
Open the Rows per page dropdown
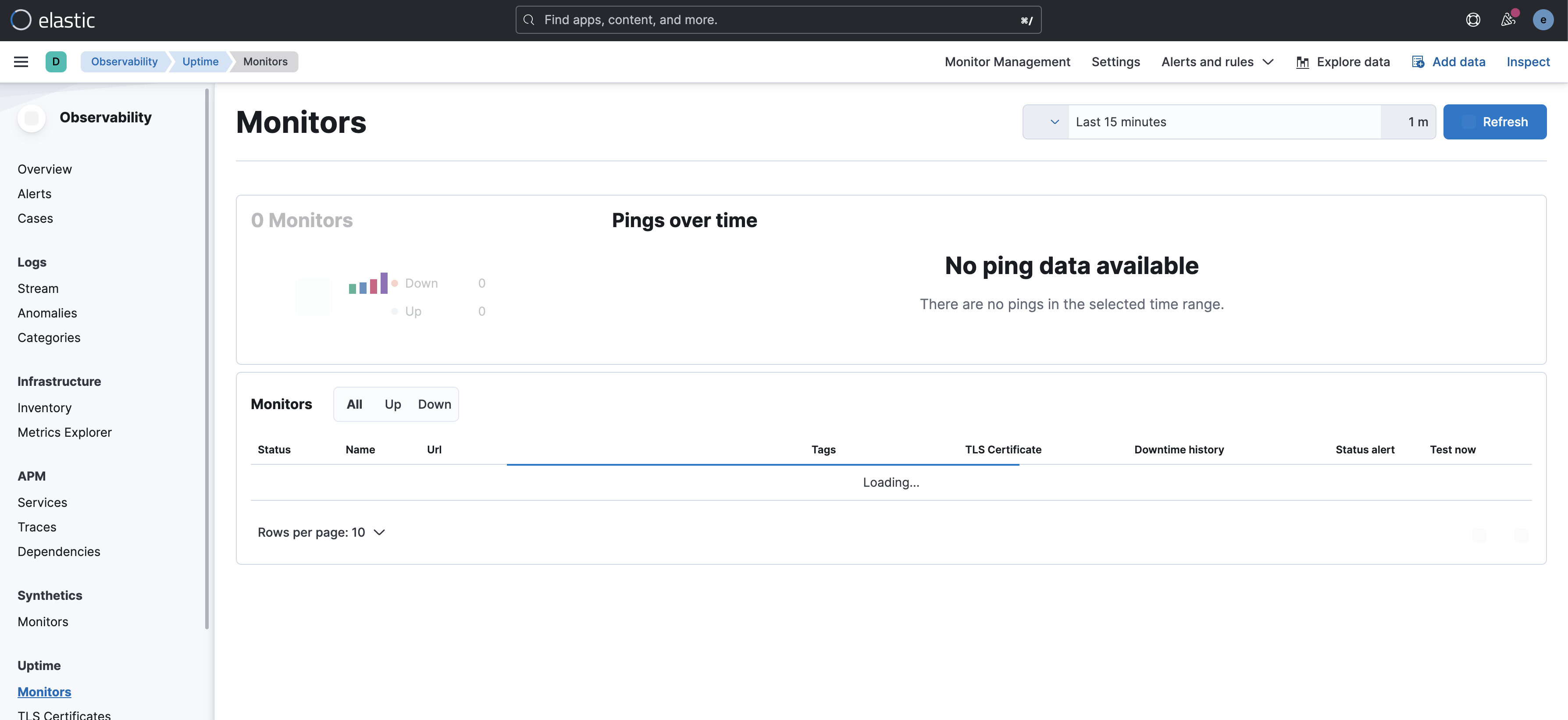click(321, 532)
